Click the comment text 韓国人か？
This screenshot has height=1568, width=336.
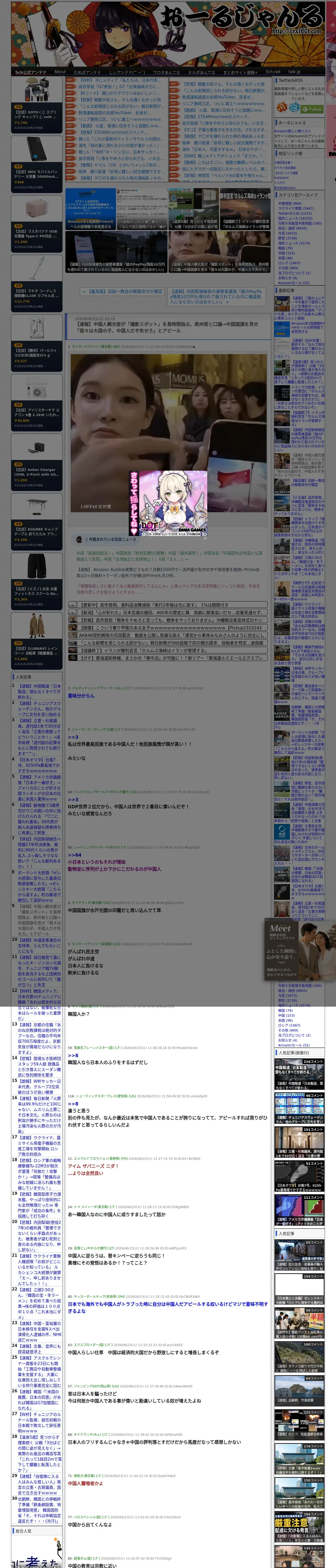click(79, 1013)
